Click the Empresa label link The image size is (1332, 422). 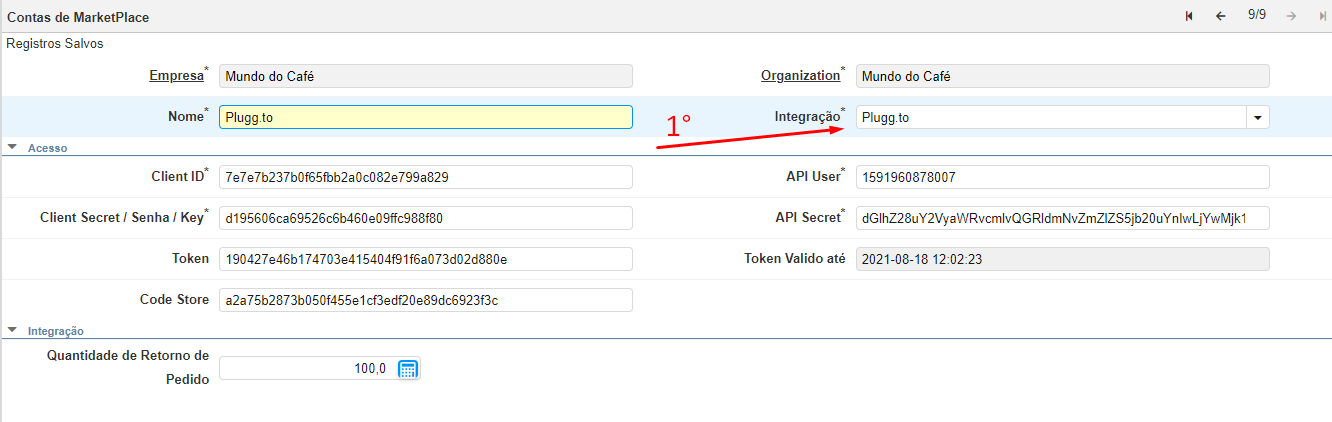coord(176,76)
